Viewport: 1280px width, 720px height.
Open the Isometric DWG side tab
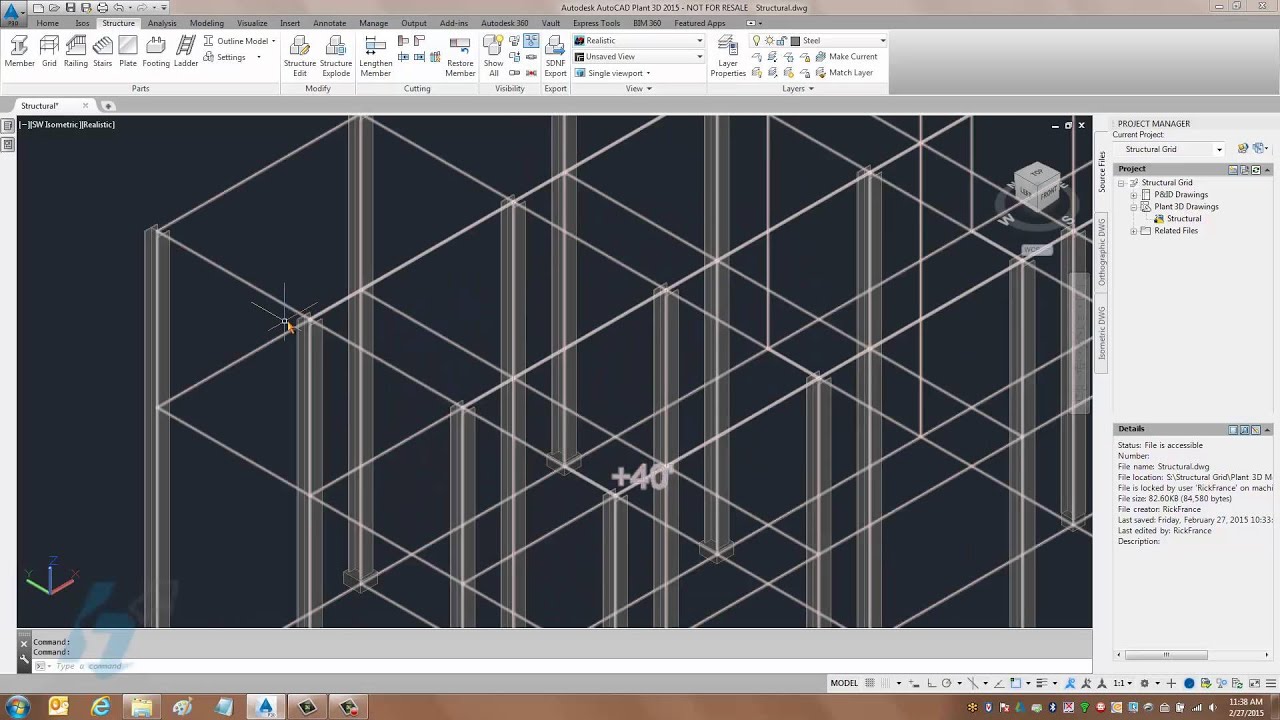[x=1102, y=333]
